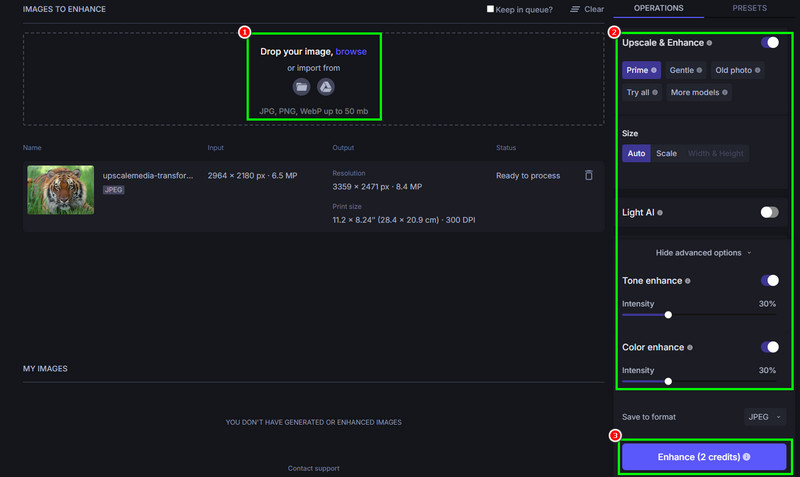Enable the Light AI toggle

pos(769,212)
